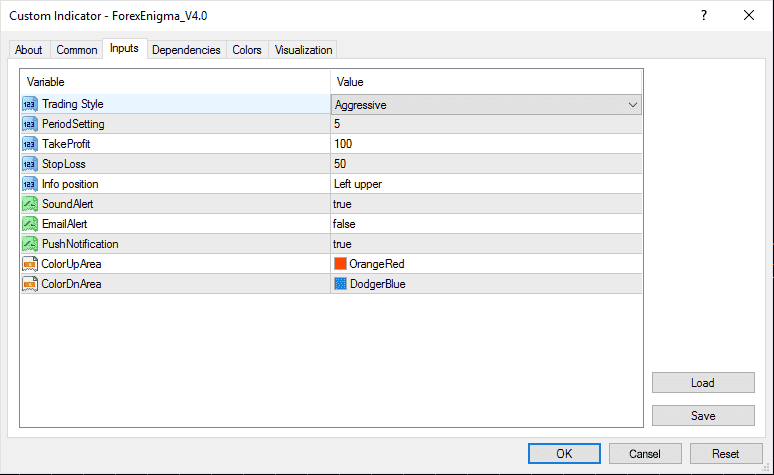Viewport: 774px width, 475px height.
Task: Select the TakeProfit variable name
Action: point(66,144)
